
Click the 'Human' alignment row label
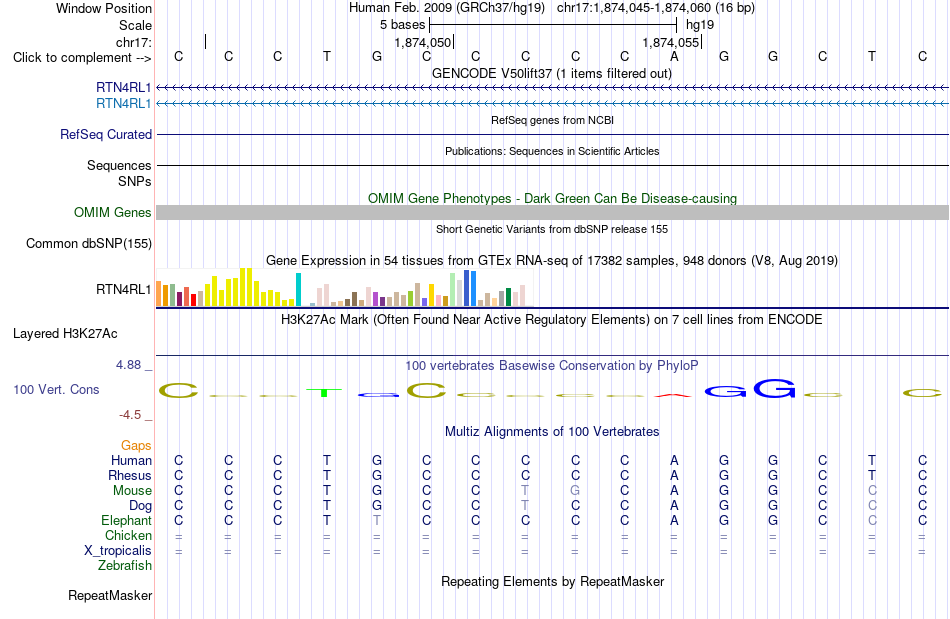(x=131, y=460)
